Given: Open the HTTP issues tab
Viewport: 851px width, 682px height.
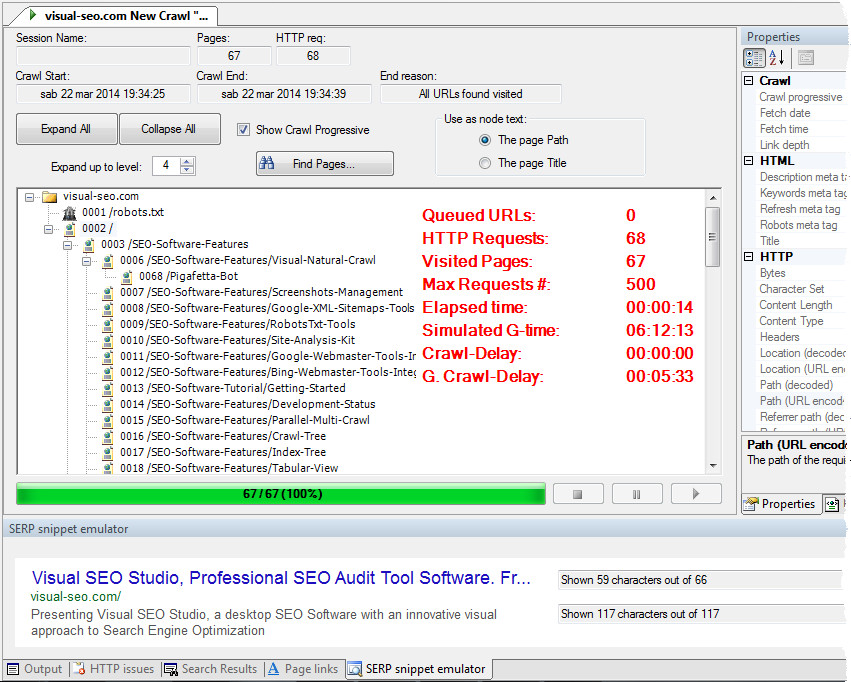Looking at the screenshot, I should (114, 670).
